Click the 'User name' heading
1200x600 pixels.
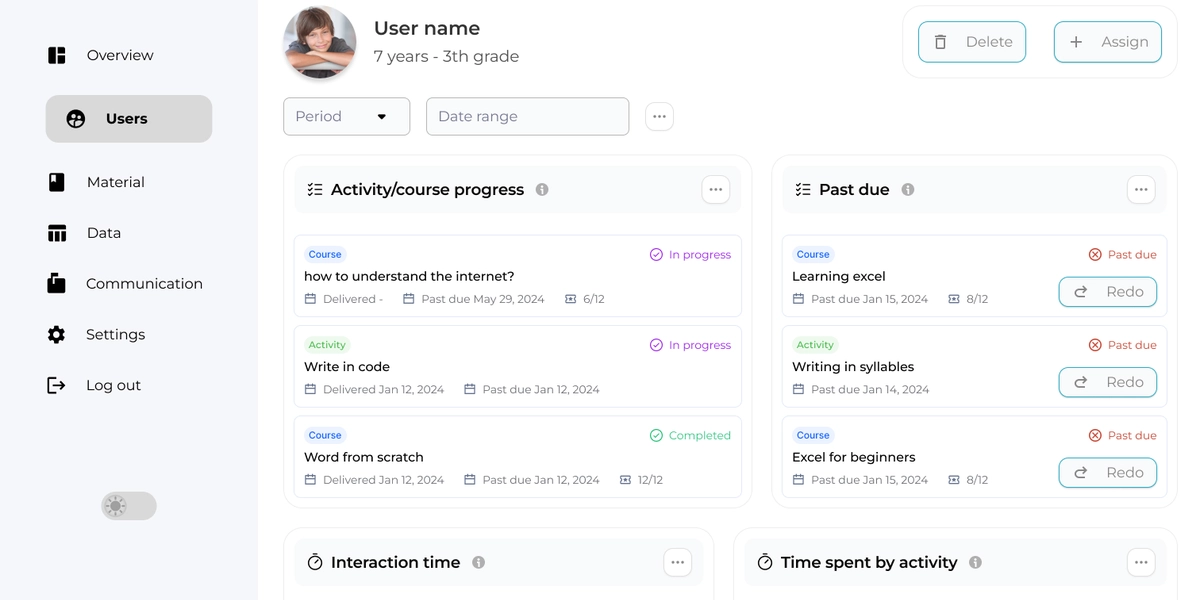[427, 28]
